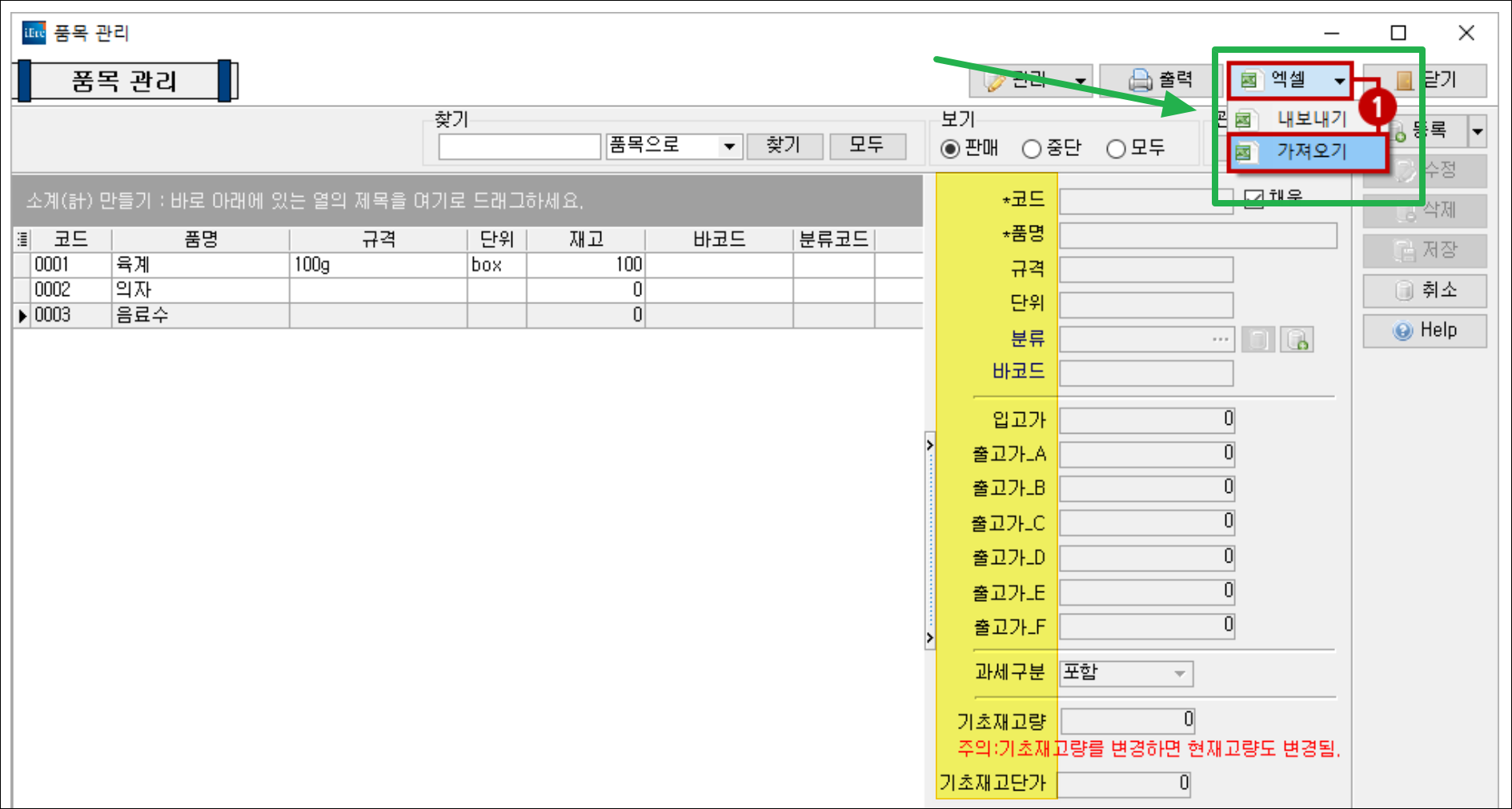Click the ... browse button beside 분류
1512x809 pixels.
pyautogui.click(x=1219, y=339)
